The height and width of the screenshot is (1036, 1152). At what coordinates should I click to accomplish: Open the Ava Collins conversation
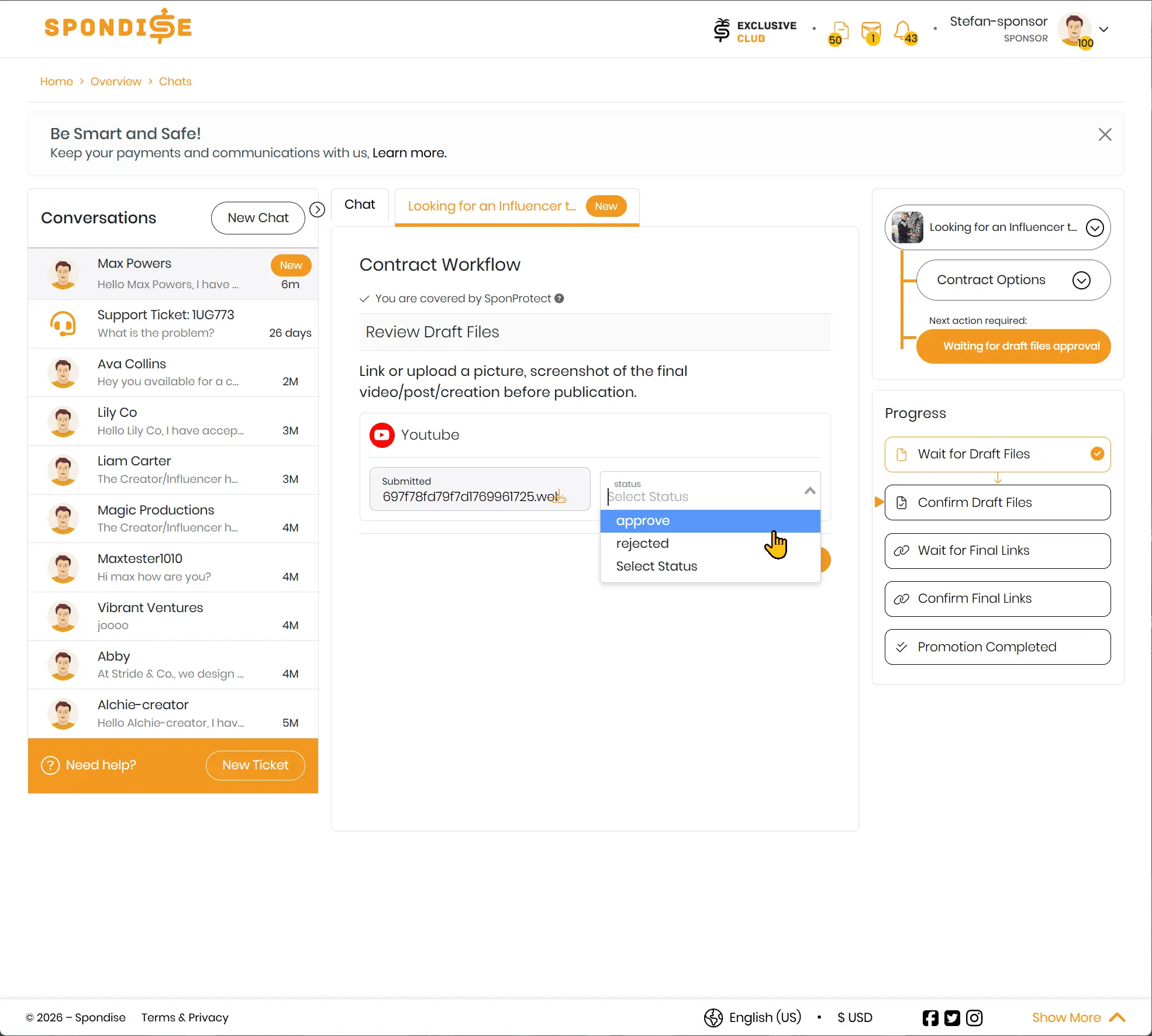pos(173,372)
